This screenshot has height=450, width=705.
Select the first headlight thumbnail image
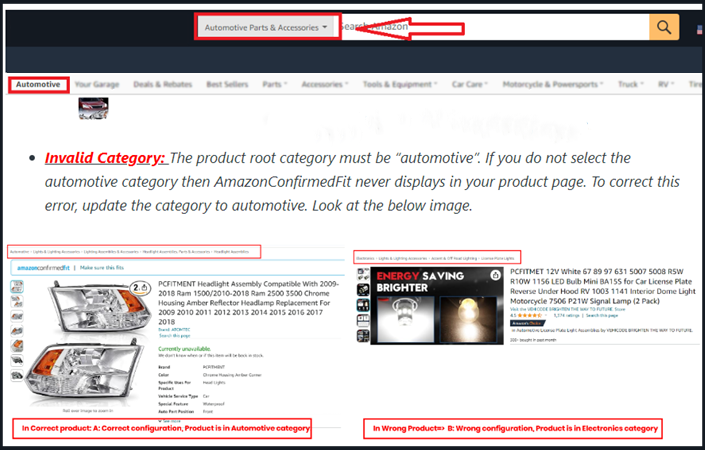pos(15,288)
